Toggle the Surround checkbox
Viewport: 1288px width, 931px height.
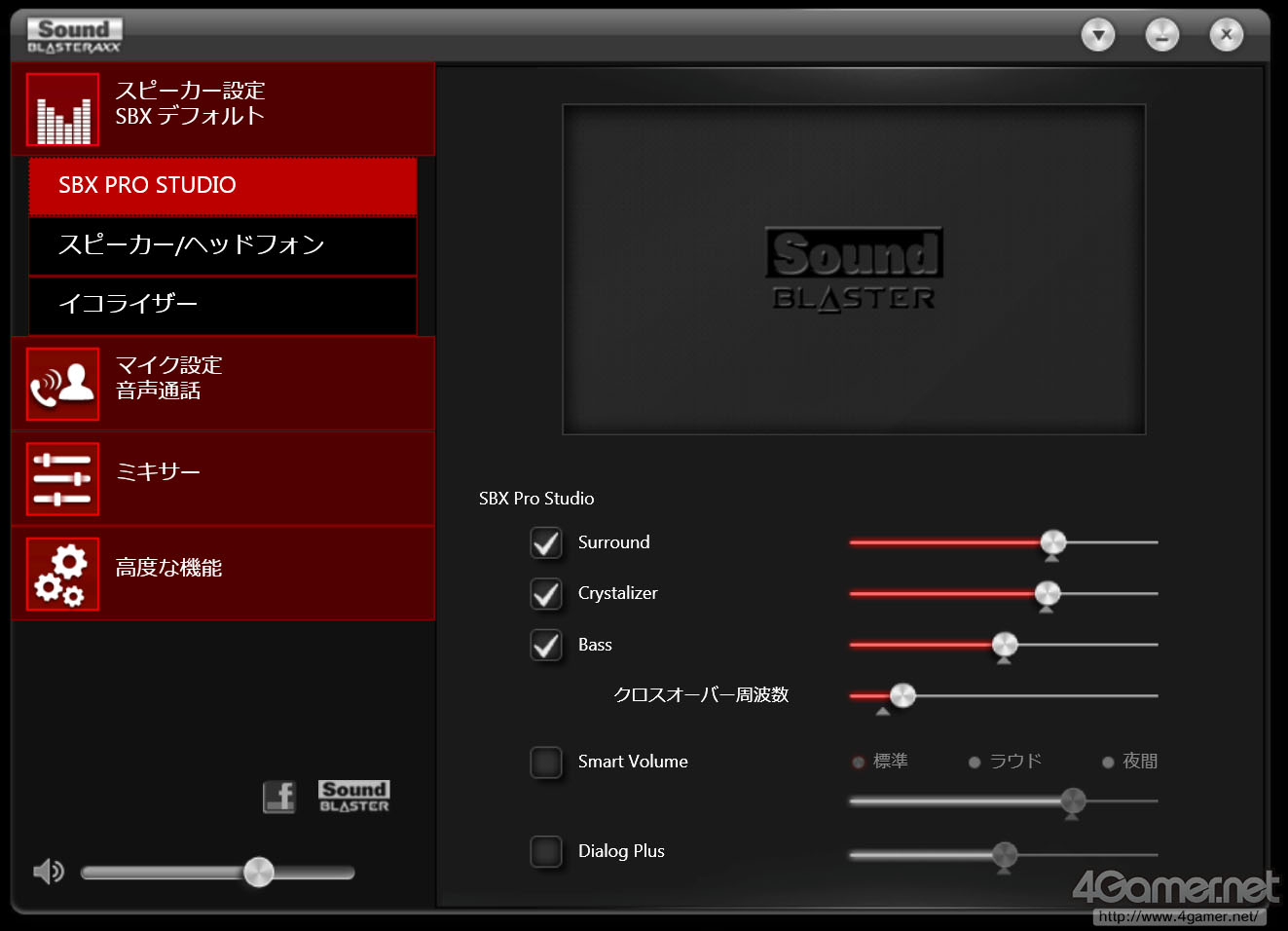pyautogui.click(x=546, y=542)
